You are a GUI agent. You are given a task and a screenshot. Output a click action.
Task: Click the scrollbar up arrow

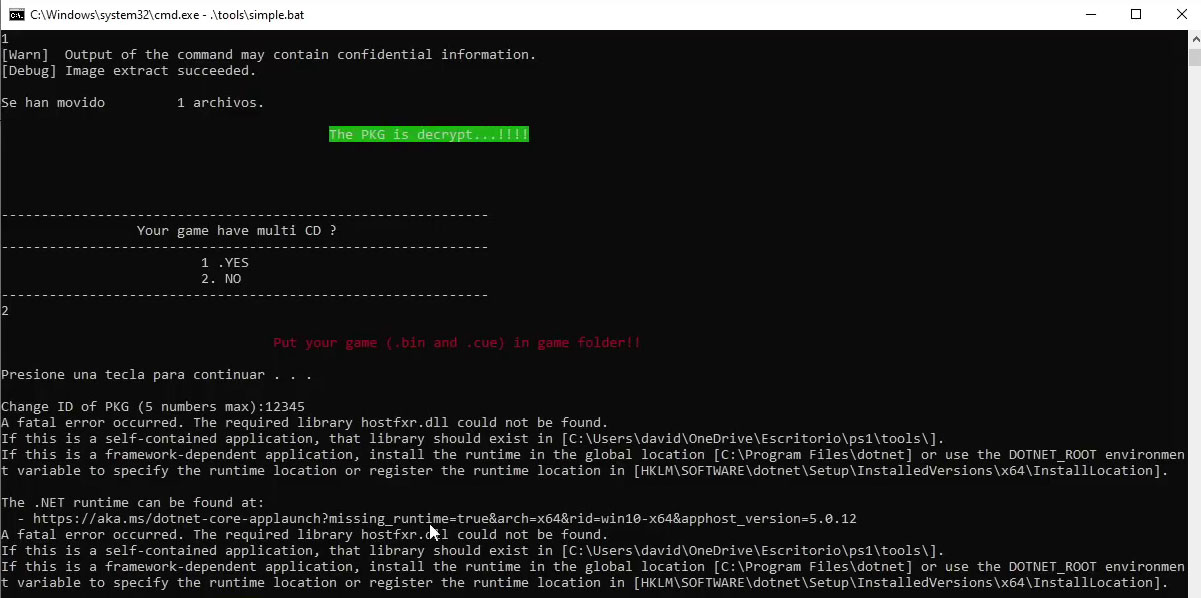pos(1193,38)
